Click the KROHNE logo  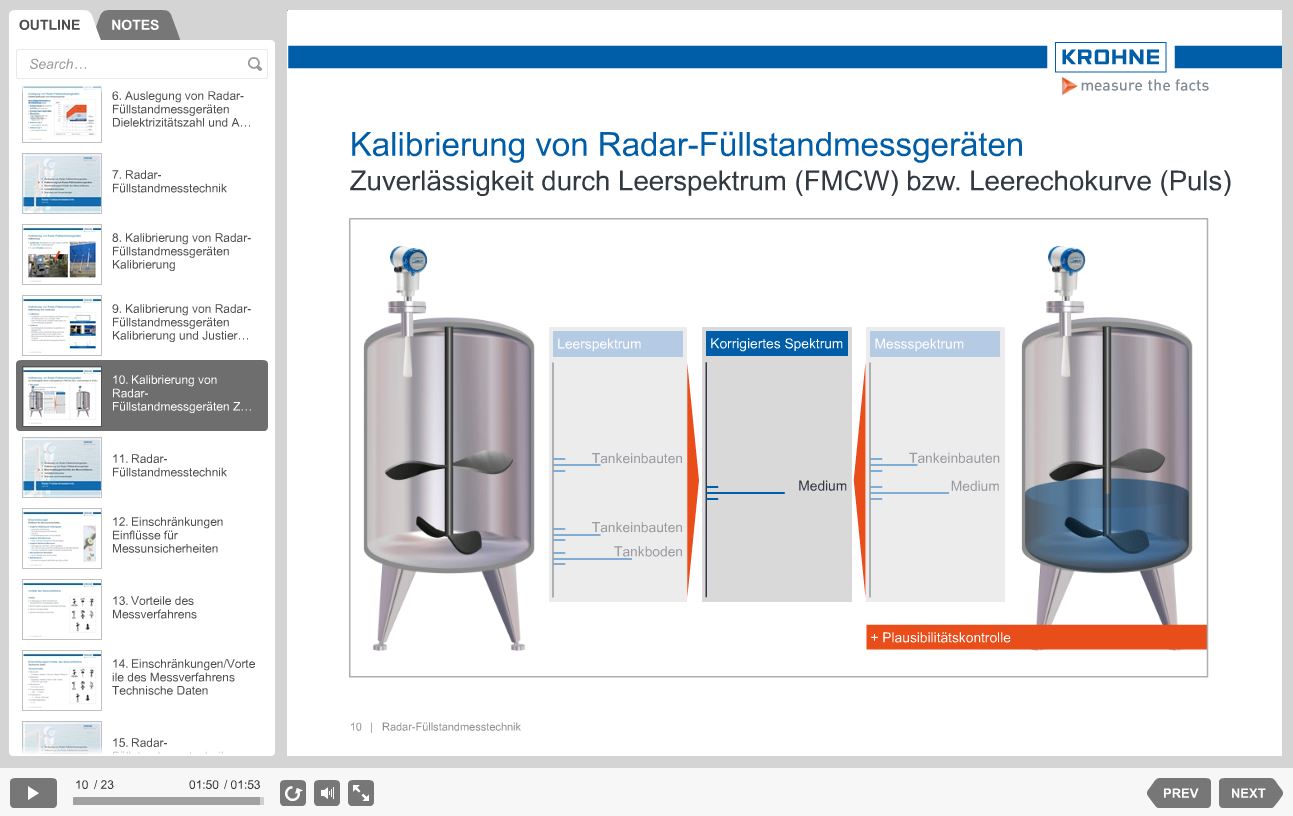(x=1110, y=57)
